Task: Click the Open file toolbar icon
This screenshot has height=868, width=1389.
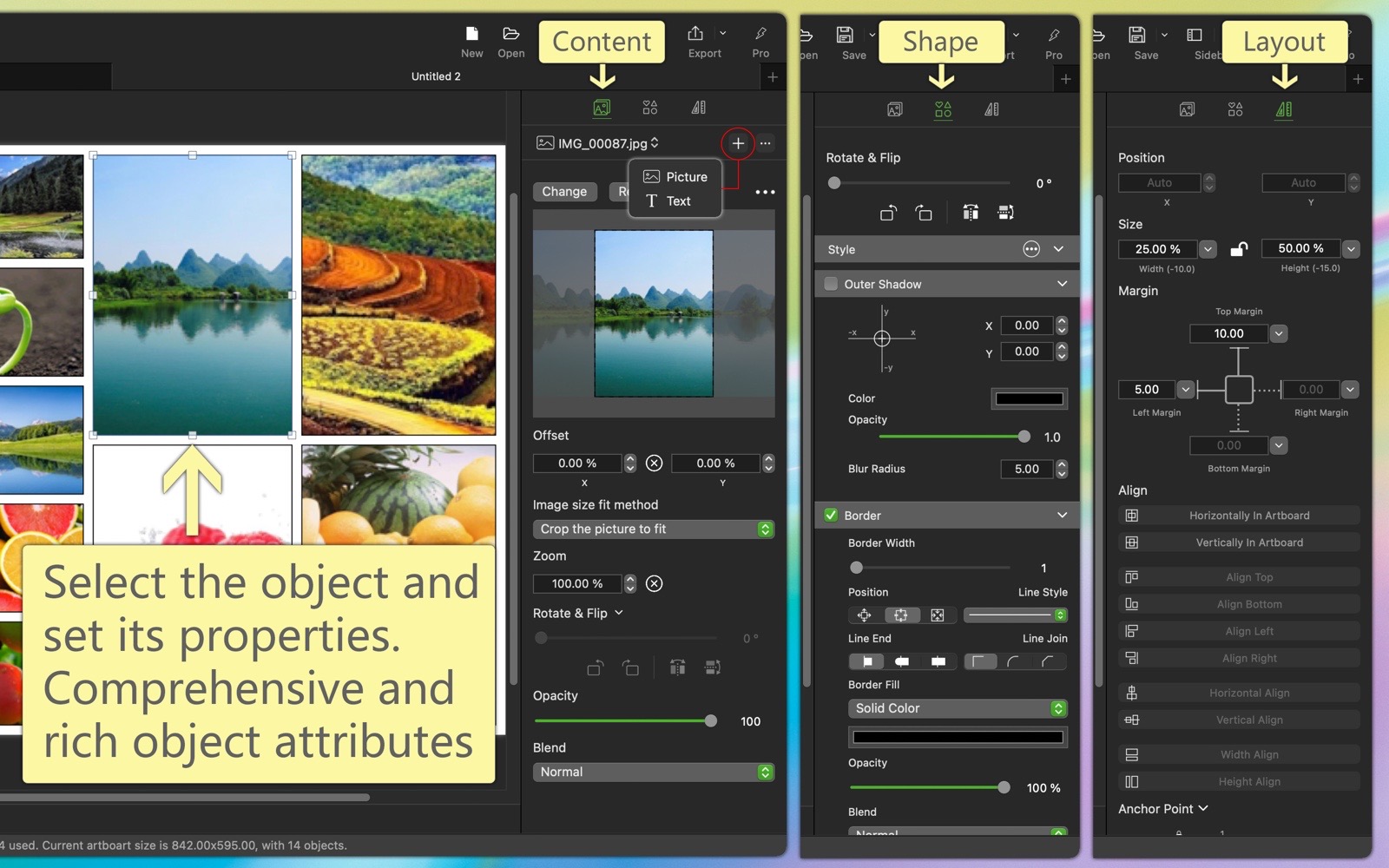Action: pyautogui.click(x=510, y=35)
